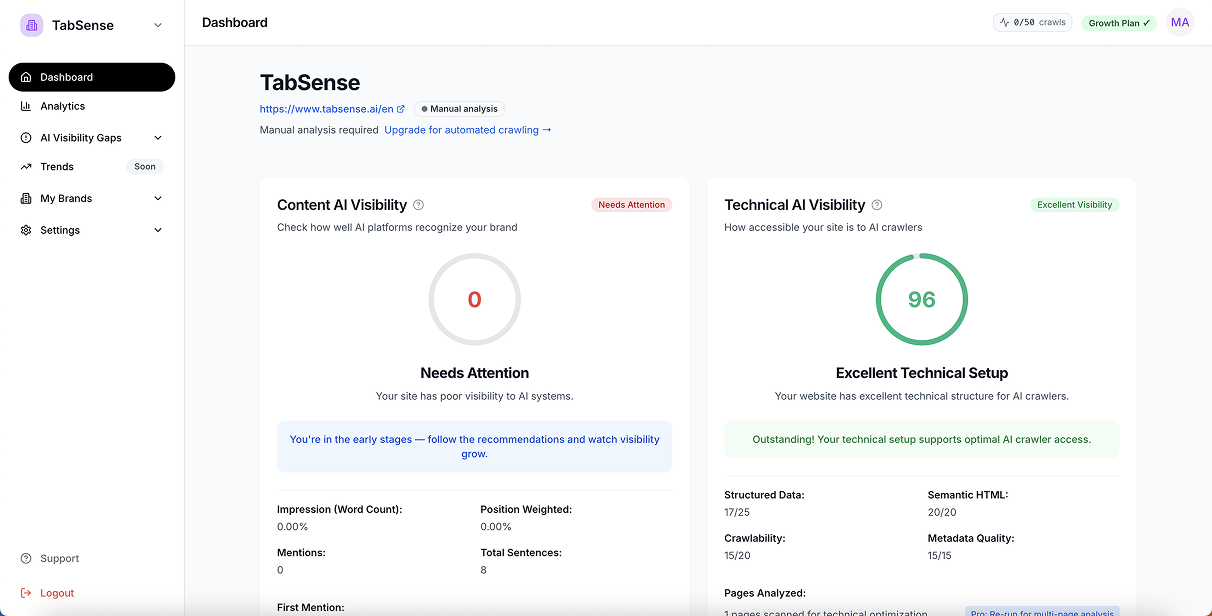The width and height of the screenshot is (1212, 616).
Task: Open the MA user avatar menu
Action: click(x=1180, y=22)
